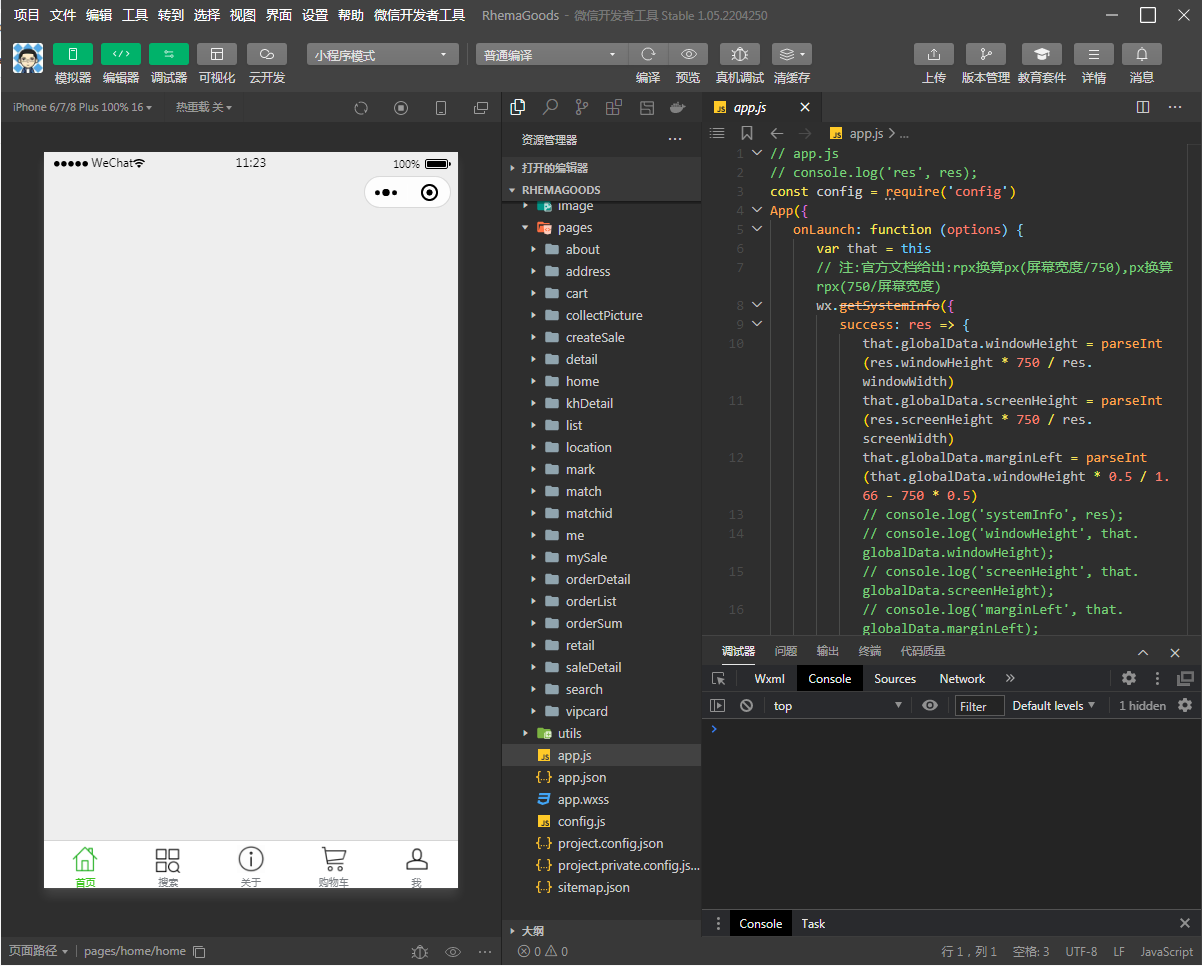Expand the utils folder
The image size is (1202, 966).
(x=569, y=733)
